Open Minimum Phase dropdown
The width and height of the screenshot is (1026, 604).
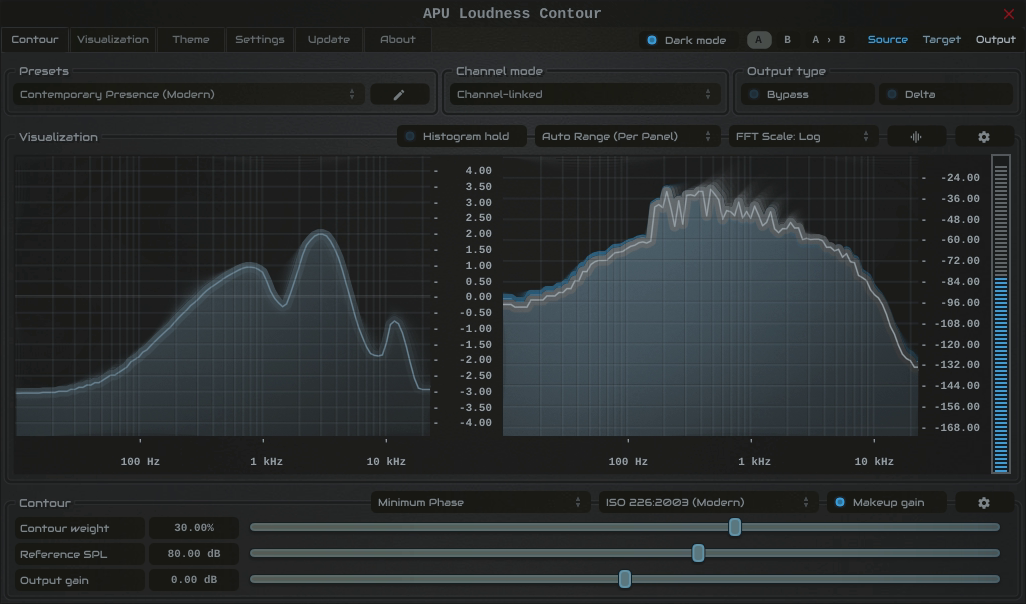[x=480, y=503]
